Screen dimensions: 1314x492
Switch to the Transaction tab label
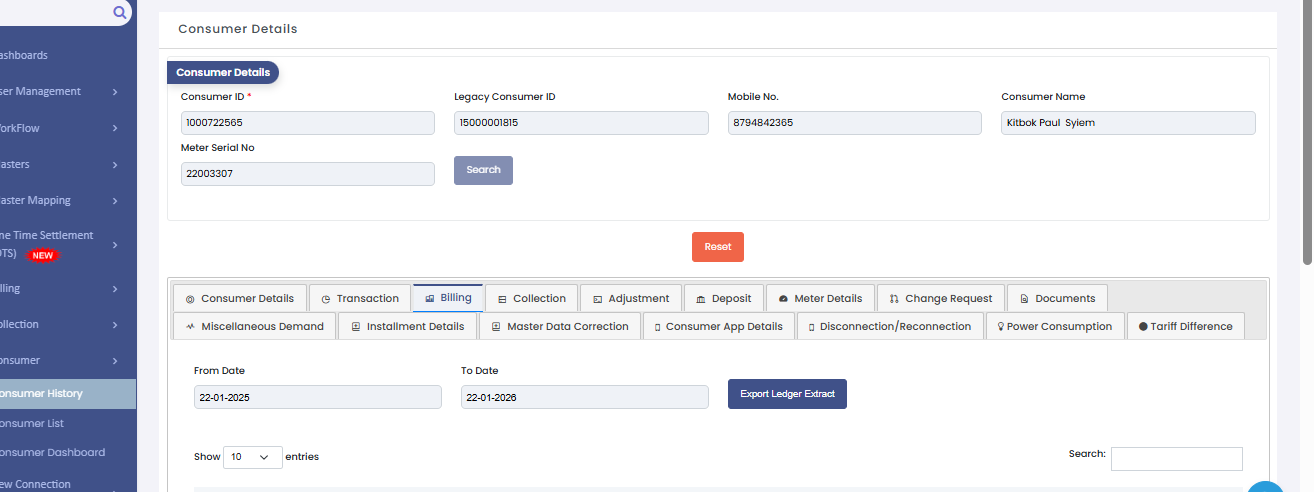pos(368,298)
